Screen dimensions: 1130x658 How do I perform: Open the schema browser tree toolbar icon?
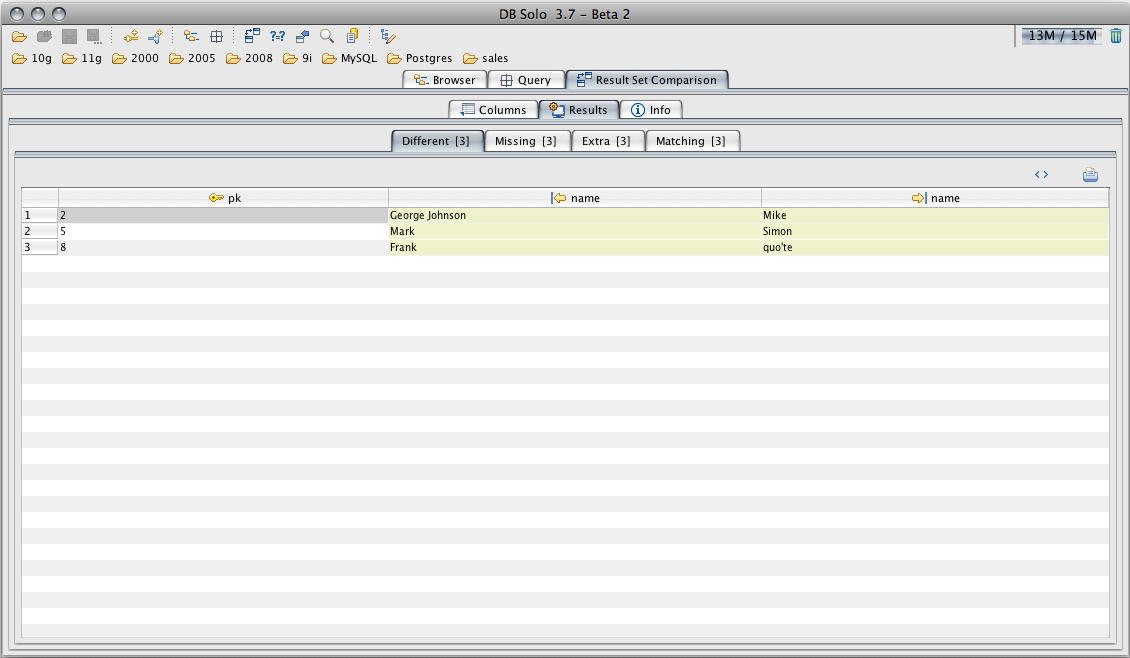click(x=191, y=36)
